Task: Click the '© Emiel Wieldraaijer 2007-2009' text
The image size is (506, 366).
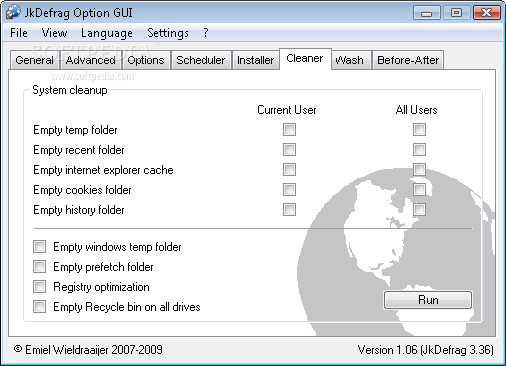Action: [x=88, y=350]
